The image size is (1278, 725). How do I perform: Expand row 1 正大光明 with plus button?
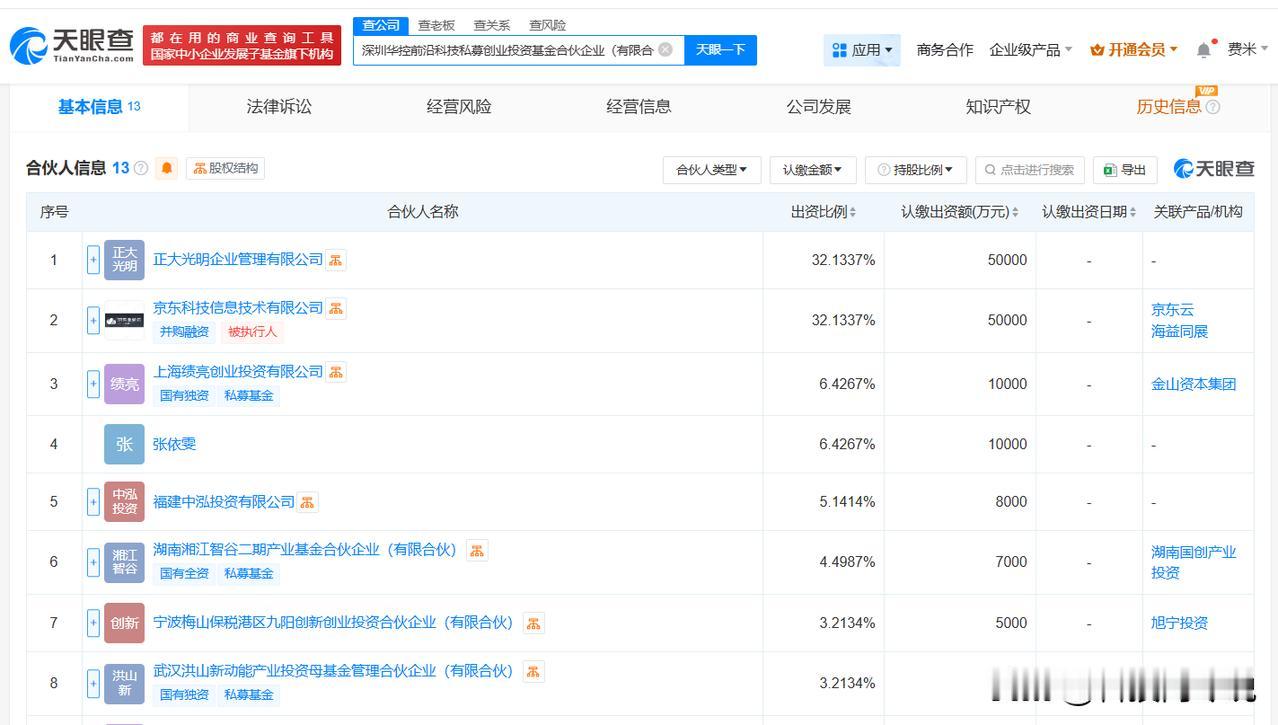point(93,260)
